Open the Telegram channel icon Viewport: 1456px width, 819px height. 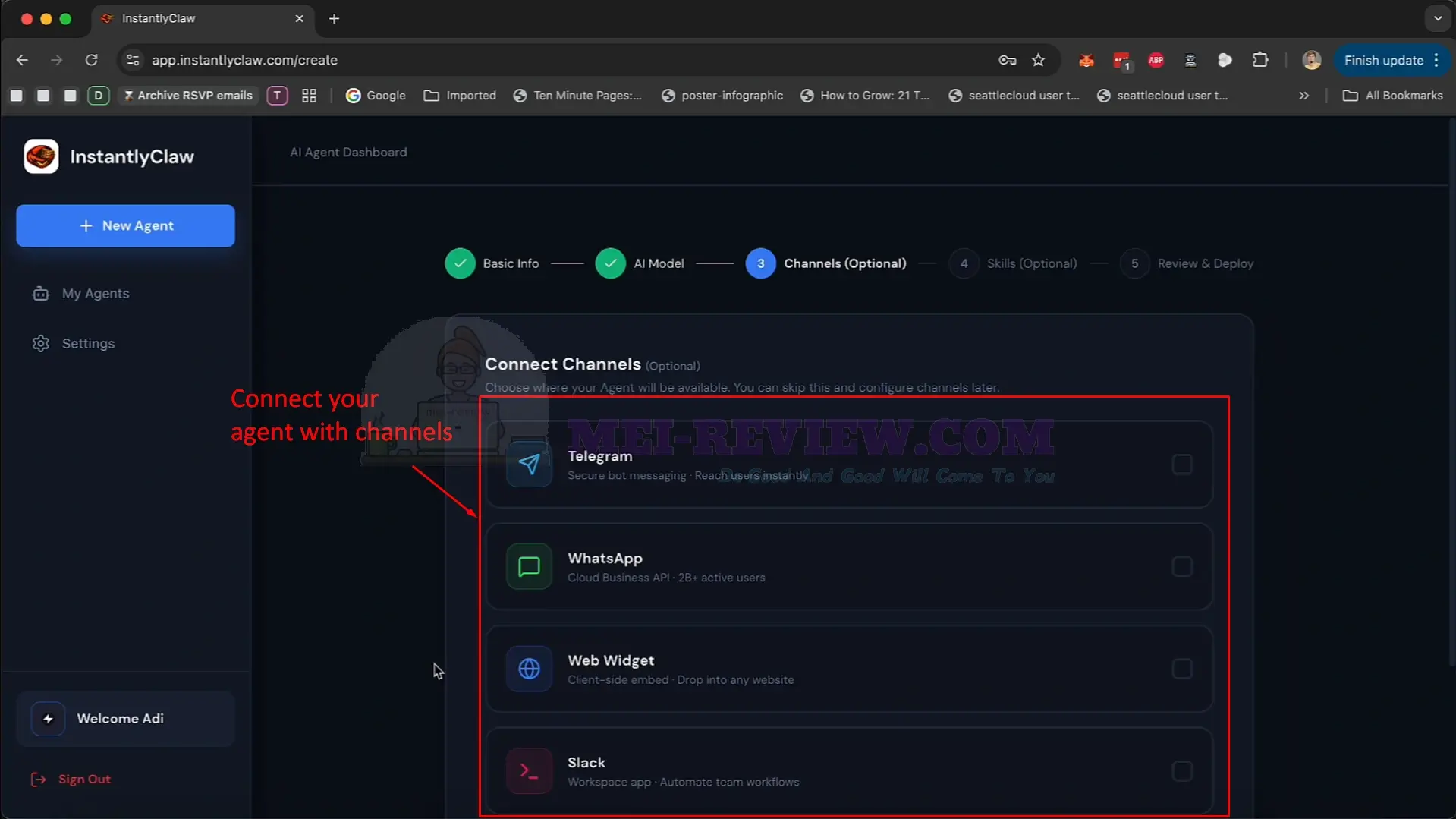529,465
